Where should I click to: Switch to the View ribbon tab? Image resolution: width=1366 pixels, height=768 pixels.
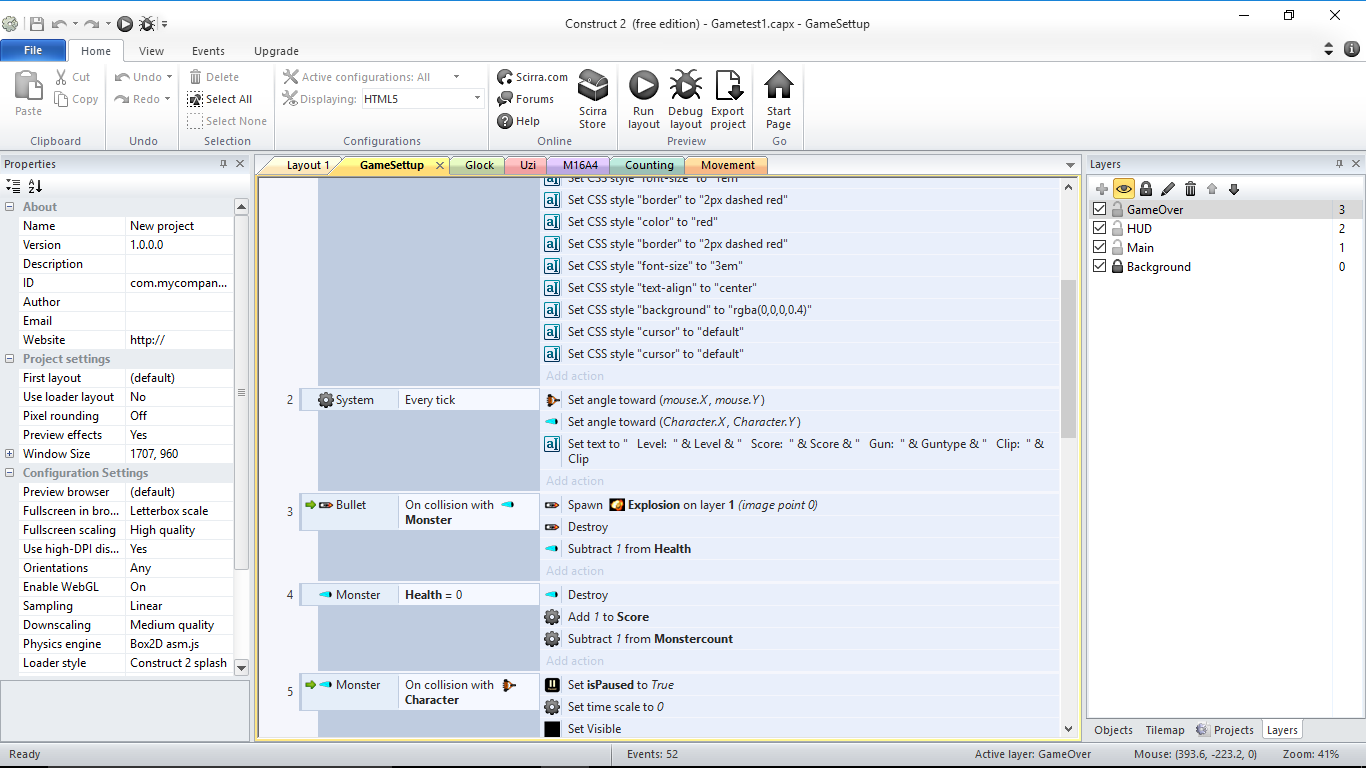coord(151,51)
